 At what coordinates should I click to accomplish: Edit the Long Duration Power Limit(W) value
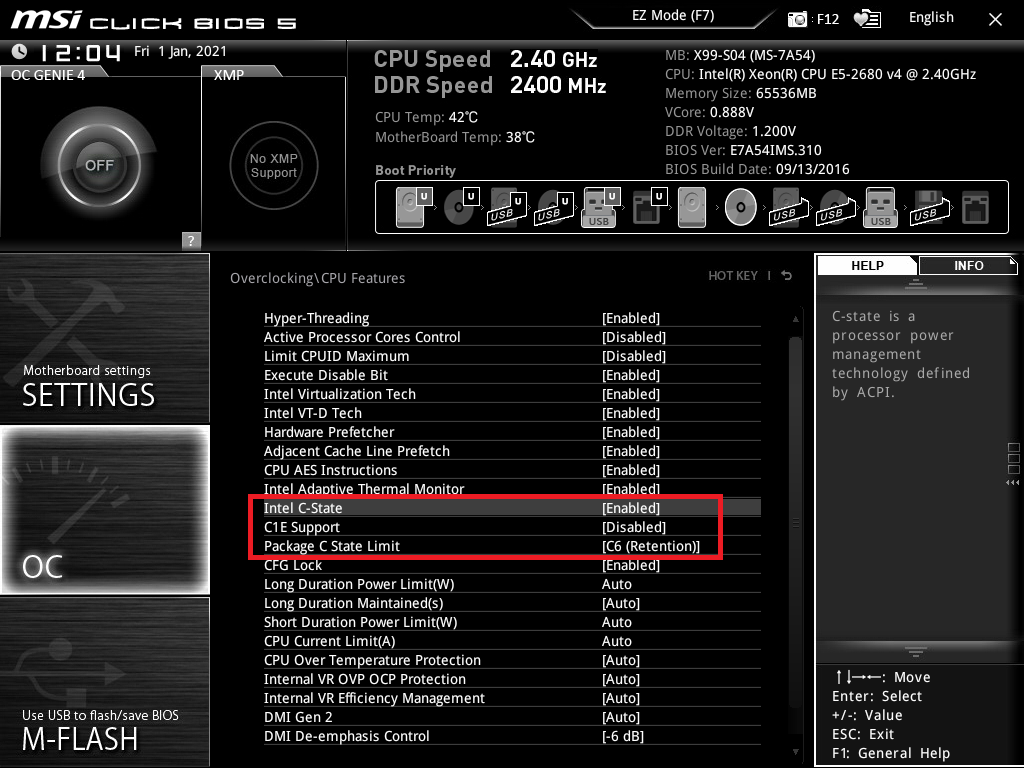(x=512, y=584)
